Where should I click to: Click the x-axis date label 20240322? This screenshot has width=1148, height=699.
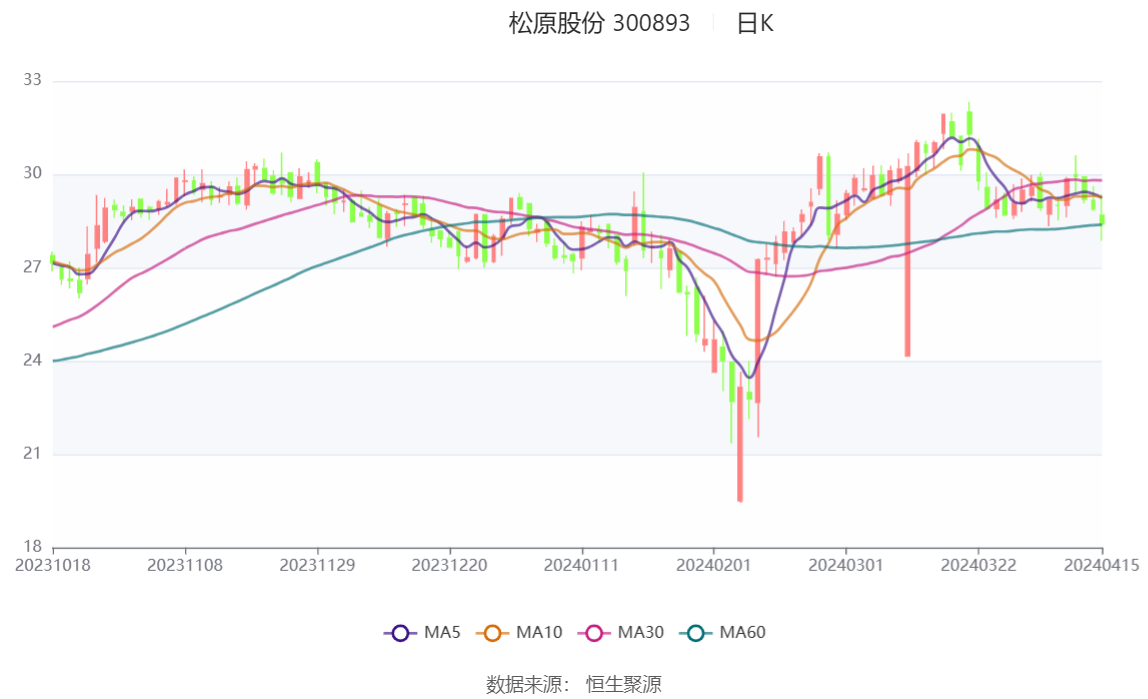pos(978,566)
